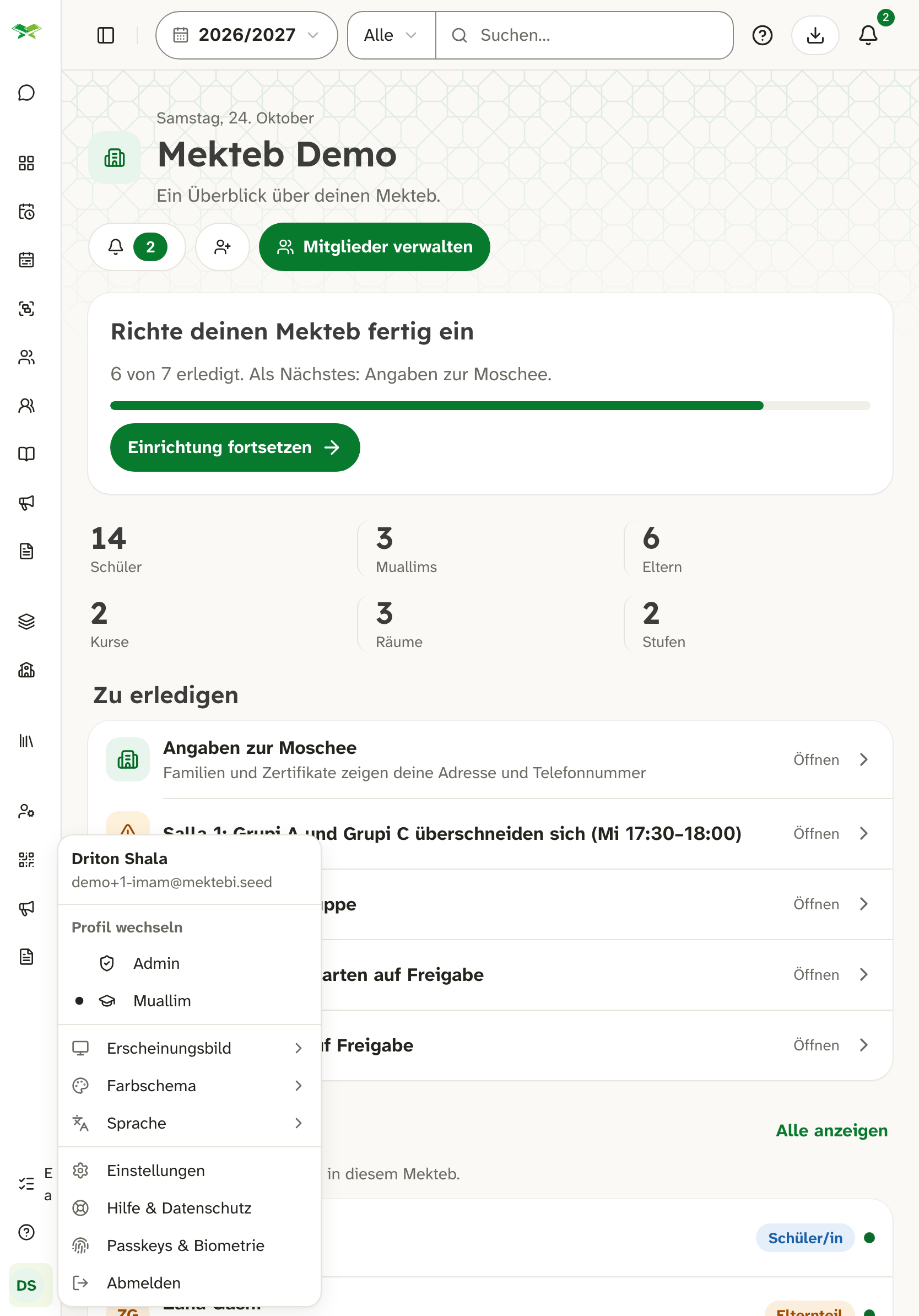Click the email demo+1-imam@mektebi.seed

(x=172, y=882)
